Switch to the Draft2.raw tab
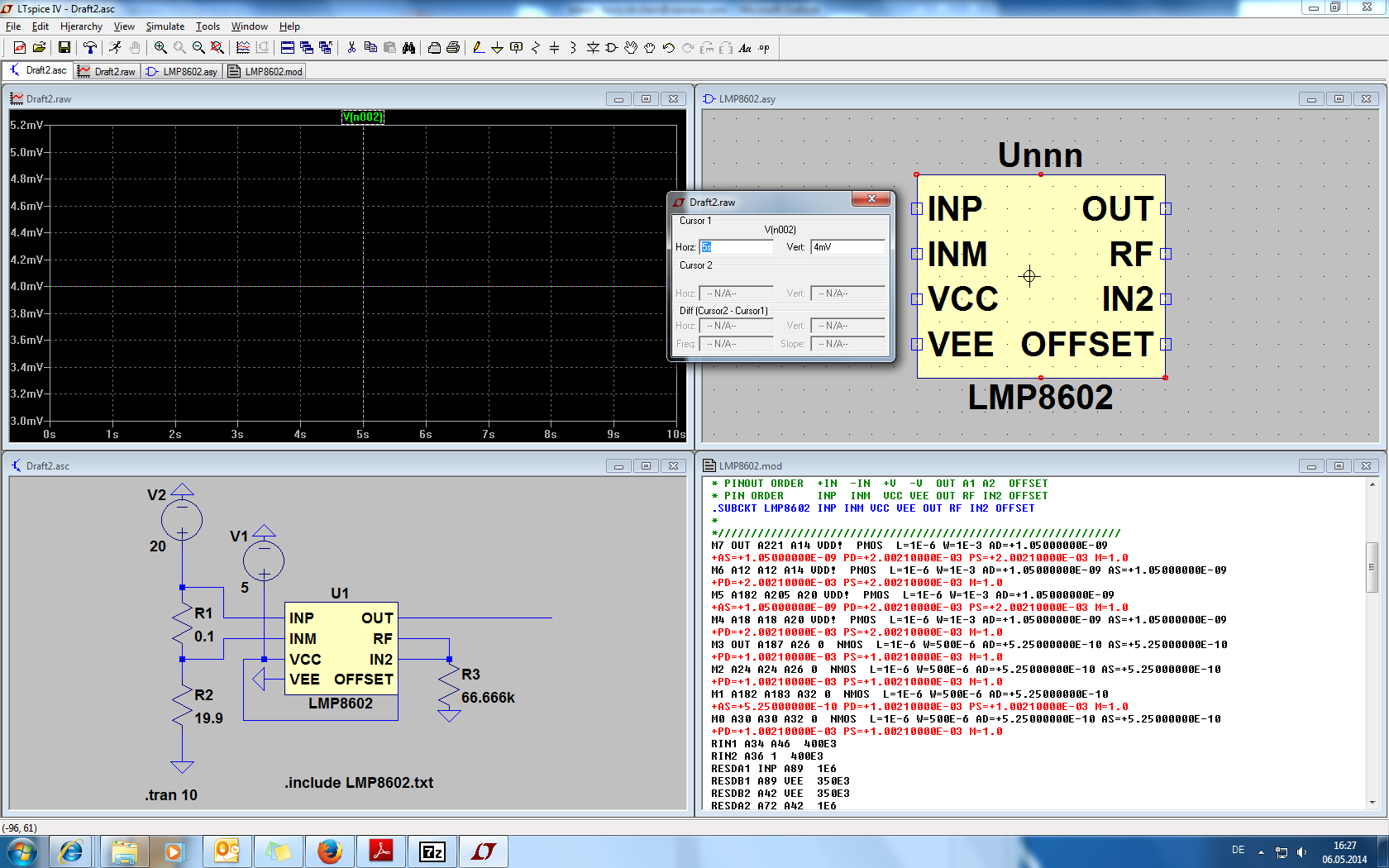 click(107, 71)
